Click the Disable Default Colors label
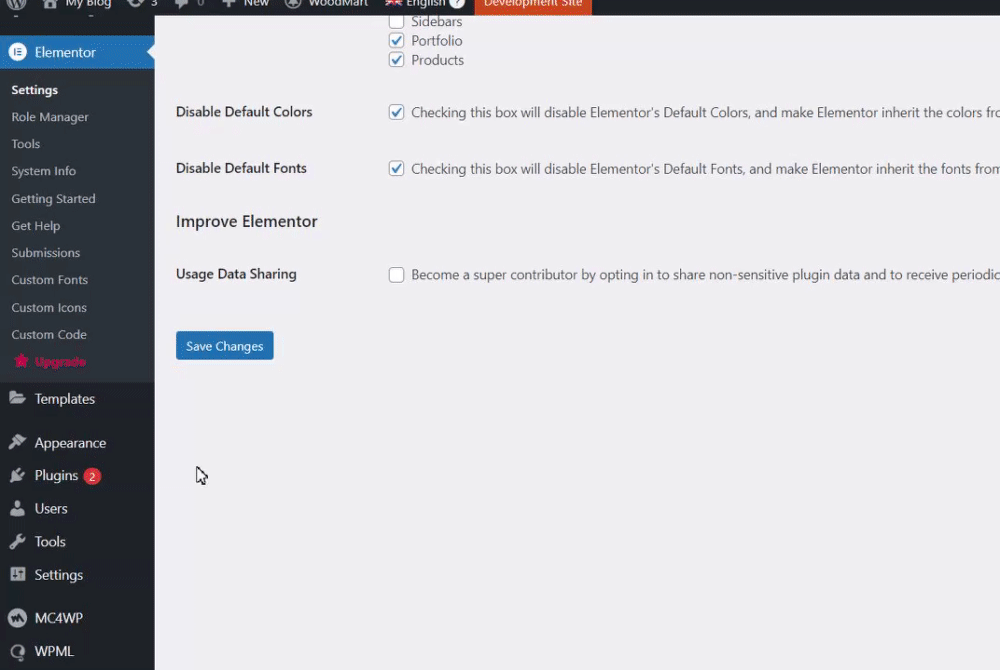 click(244, 112)
